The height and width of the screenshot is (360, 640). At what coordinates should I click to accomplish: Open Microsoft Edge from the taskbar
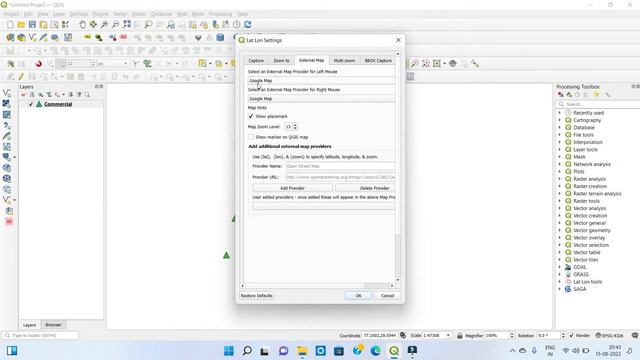(x=376, y=351)
